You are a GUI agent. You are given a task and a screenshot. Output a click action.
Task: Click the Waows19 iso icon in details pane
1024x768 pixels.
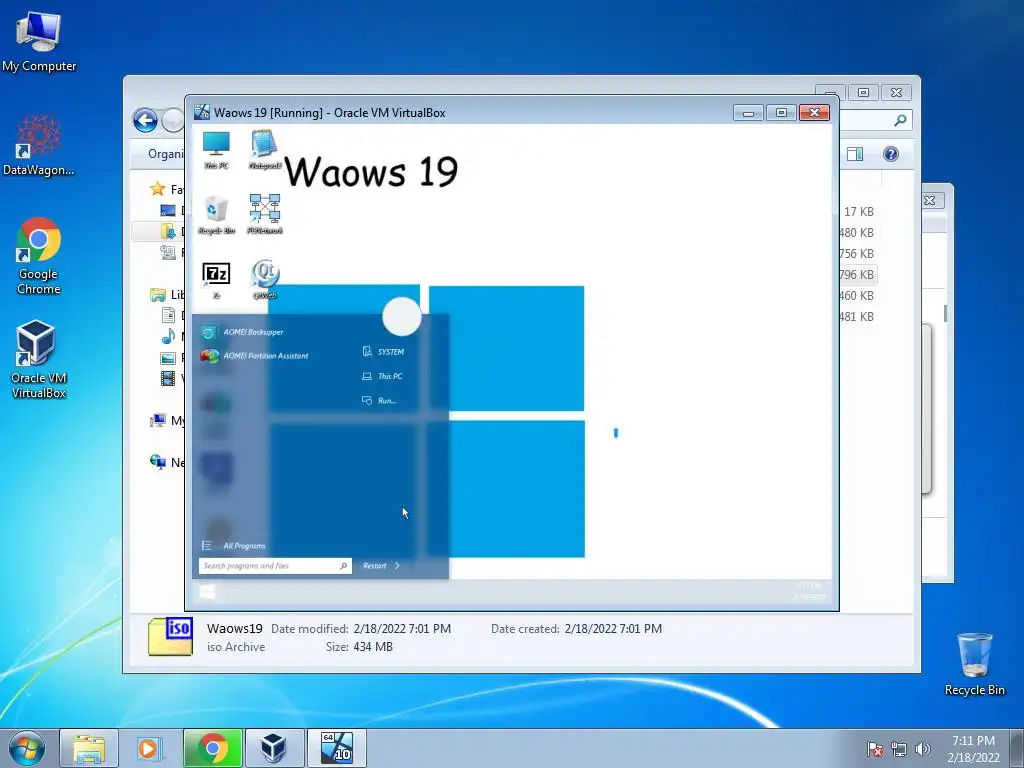(x=170, y=637)
